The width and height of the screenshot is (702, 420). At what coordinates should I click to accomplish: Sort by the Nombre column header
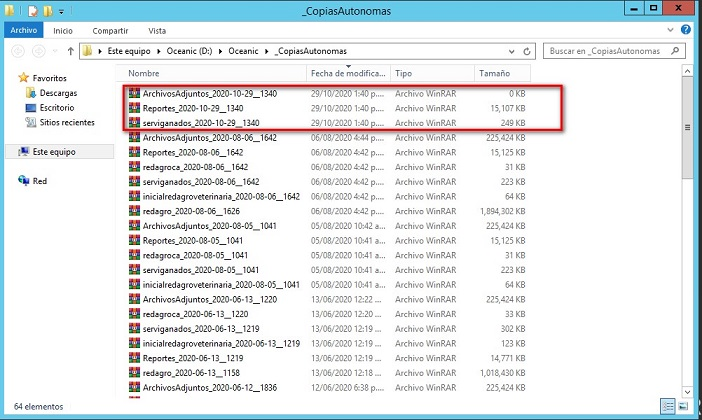point(144,74)
